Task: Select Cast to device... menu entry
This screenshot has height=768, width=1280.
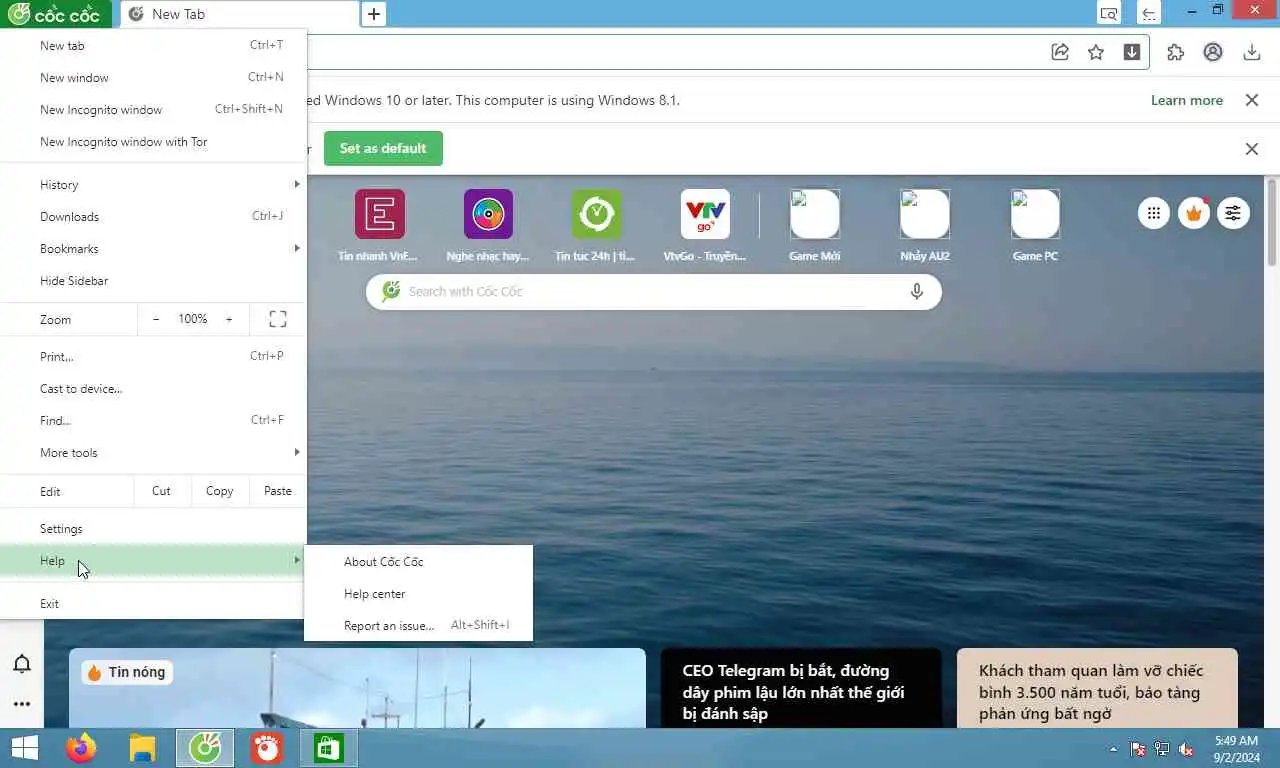Action: pos(153,388)
